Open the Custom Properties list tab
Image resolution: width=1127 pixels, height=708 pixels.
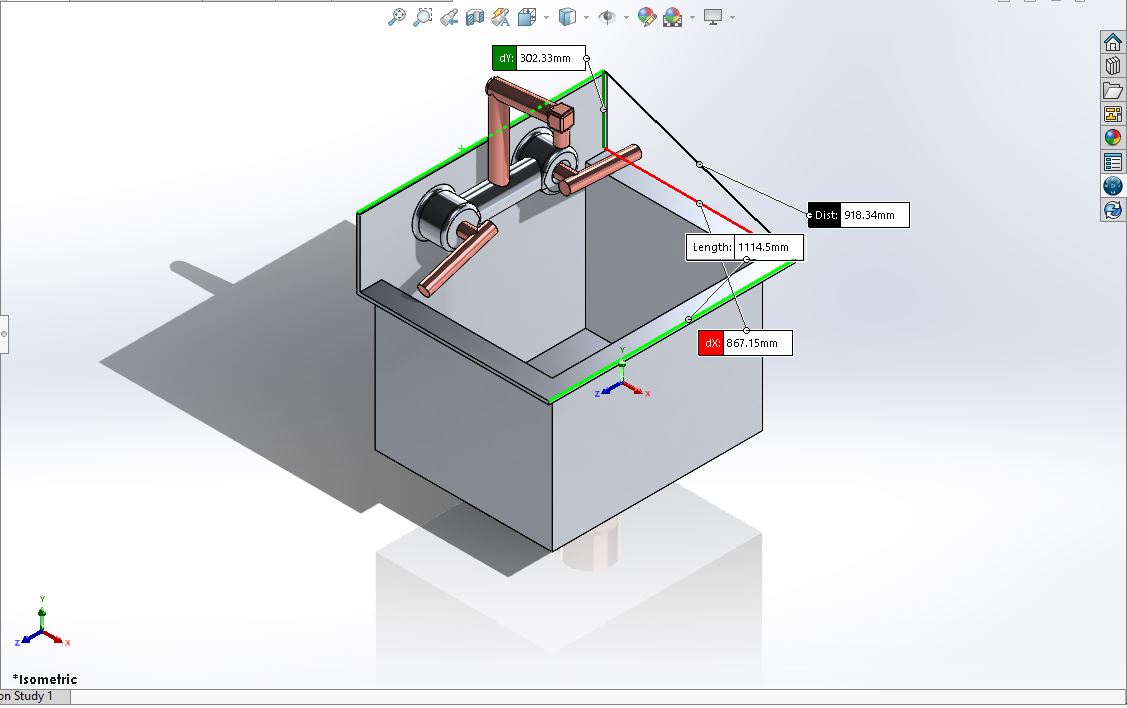pos(1113,162)
